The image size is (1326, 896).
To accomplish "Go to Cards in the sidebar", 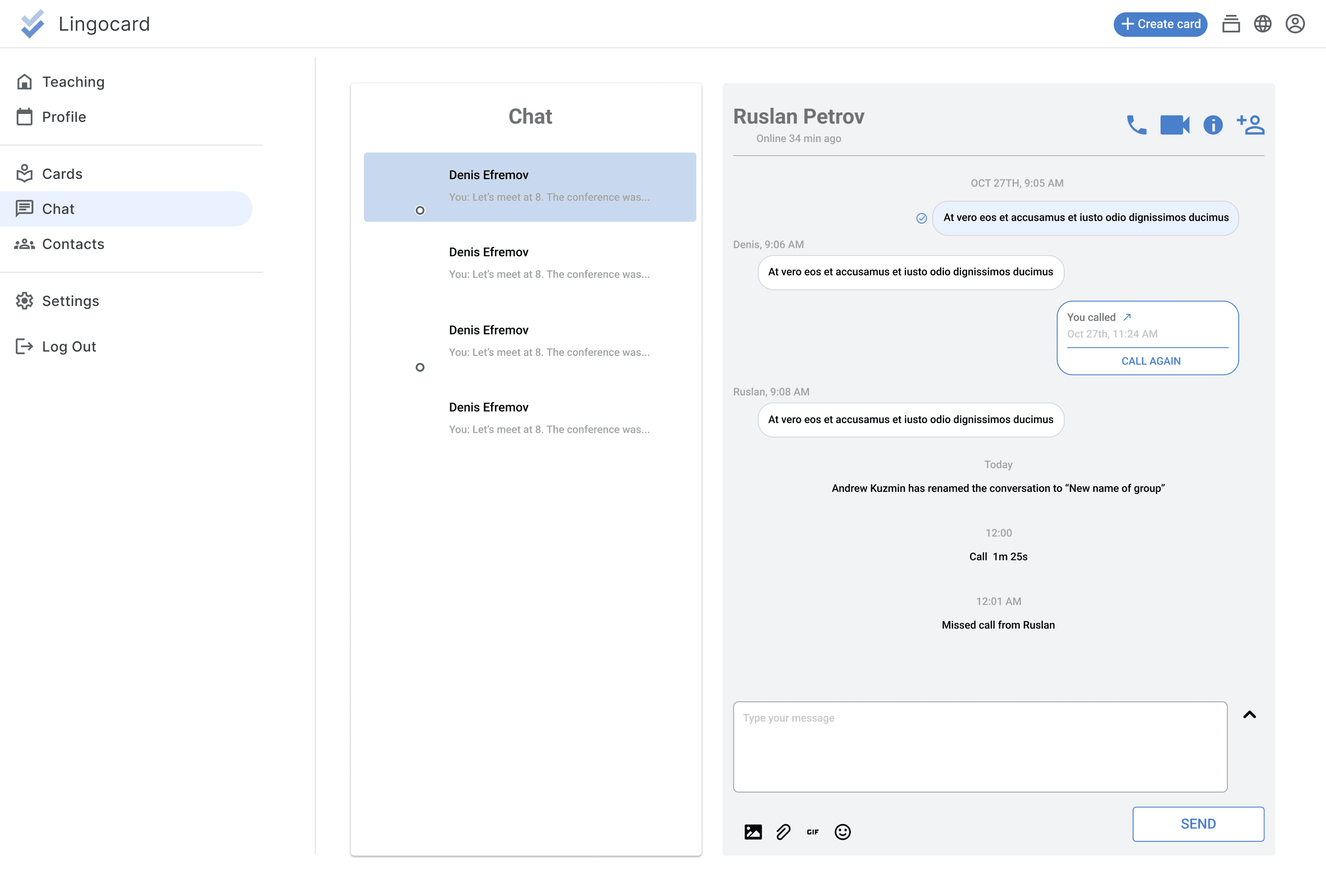I will tap(62, 174).
